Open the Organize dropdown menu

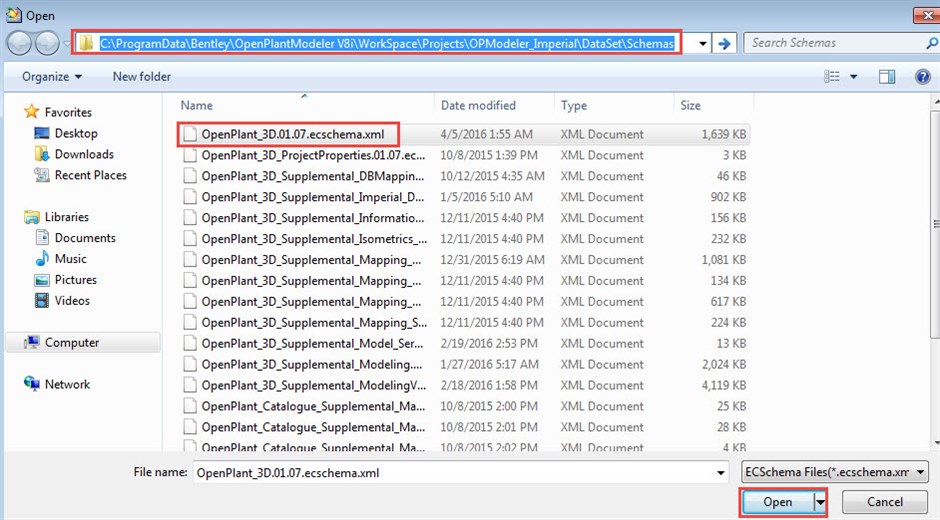pos(52,77)
